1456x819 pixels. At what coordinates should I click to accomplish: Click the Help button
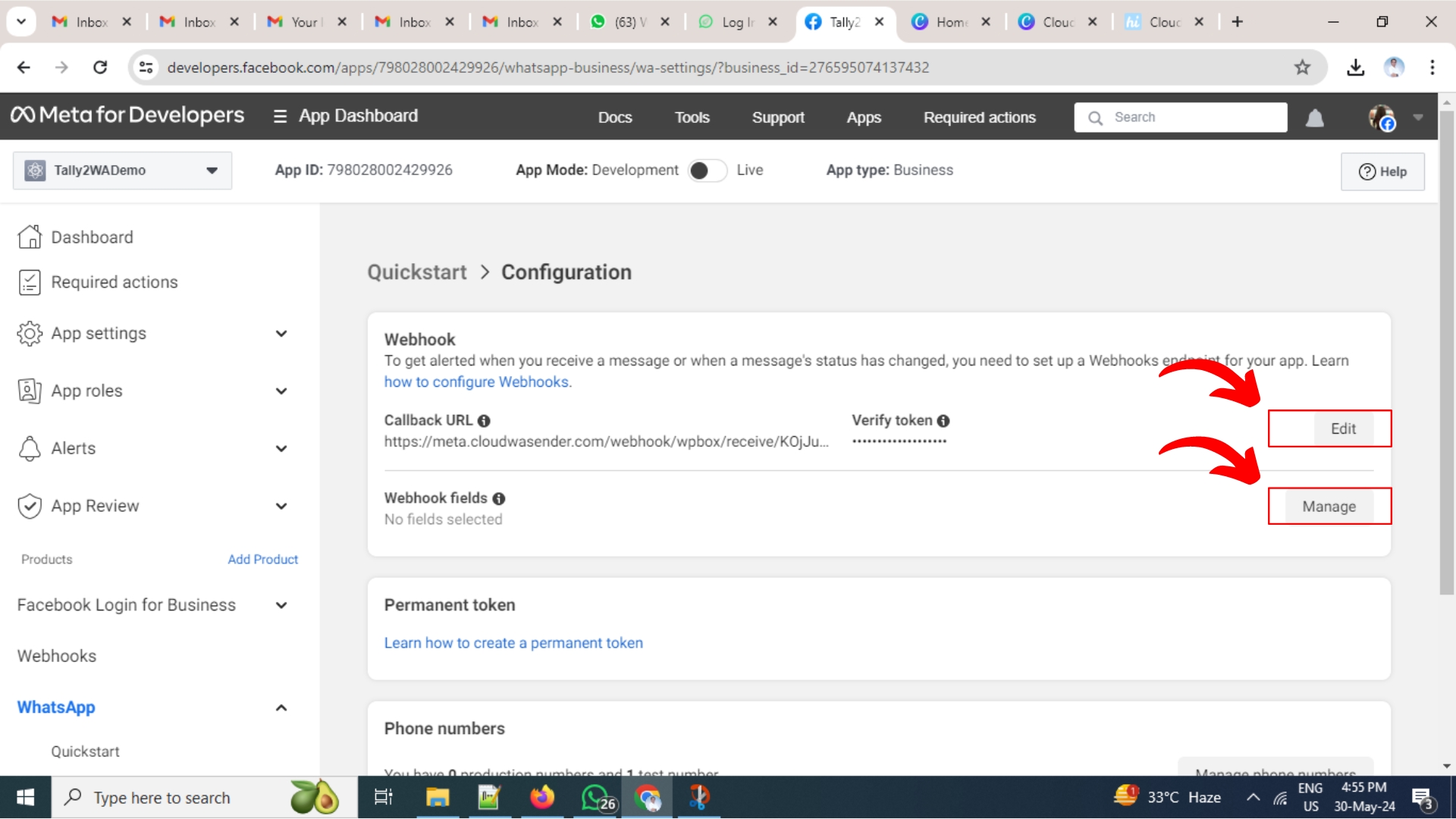click(x=1382, y=171)
